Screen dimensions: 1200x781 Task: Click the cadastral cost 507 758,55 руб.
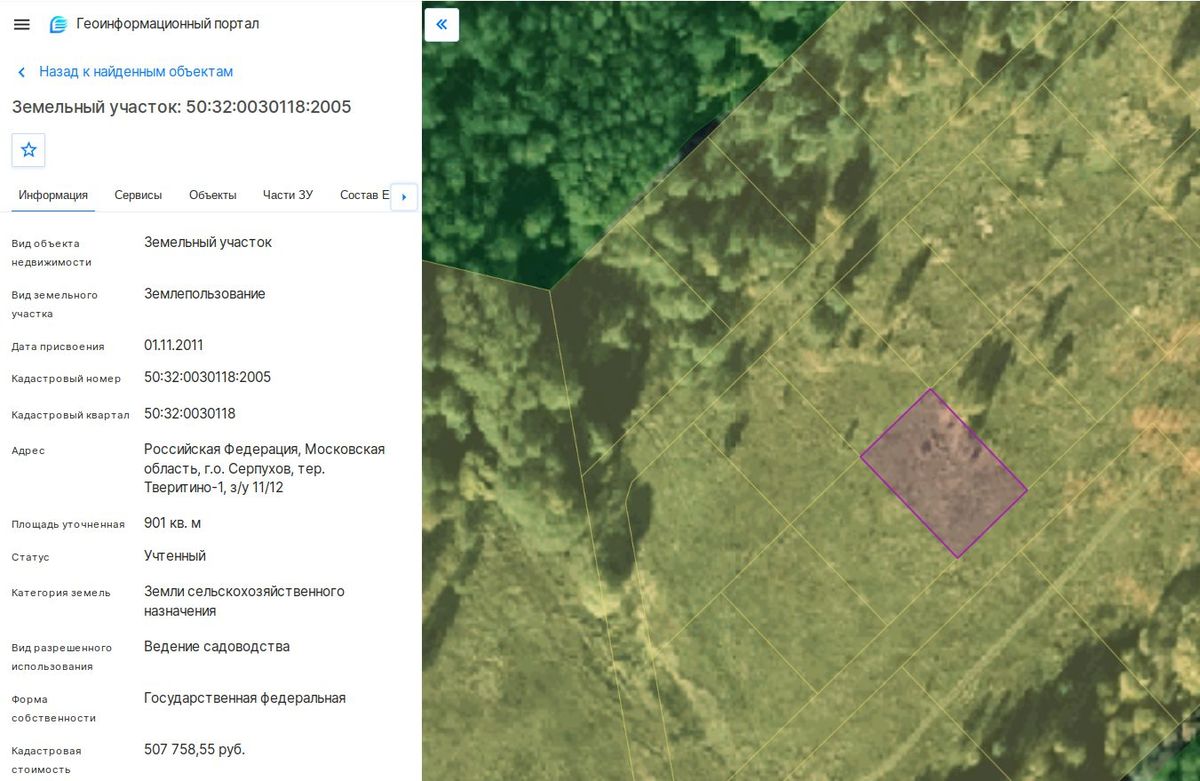tap(194, 749)
